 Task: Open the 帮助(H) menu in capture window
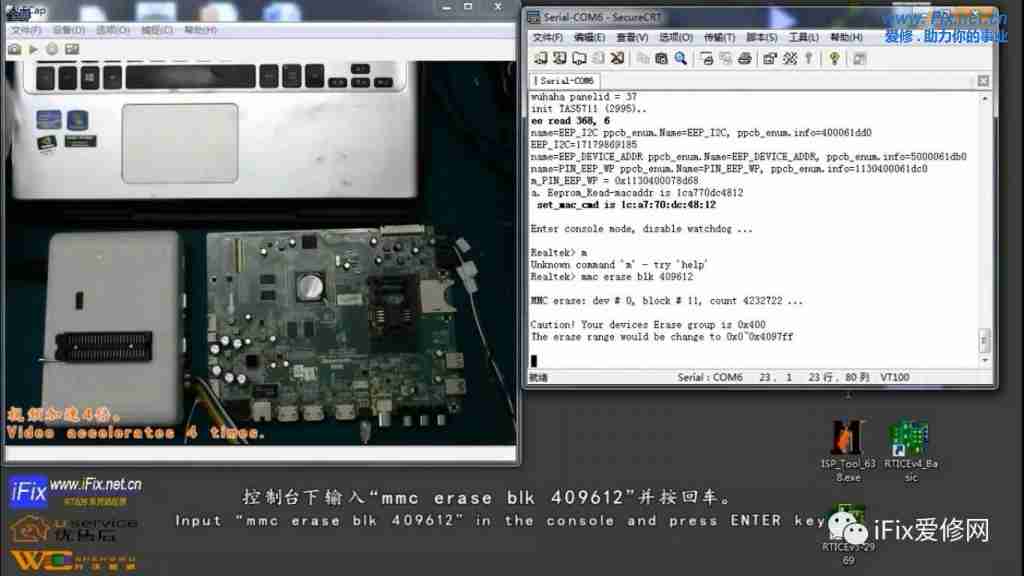[200, 30]
